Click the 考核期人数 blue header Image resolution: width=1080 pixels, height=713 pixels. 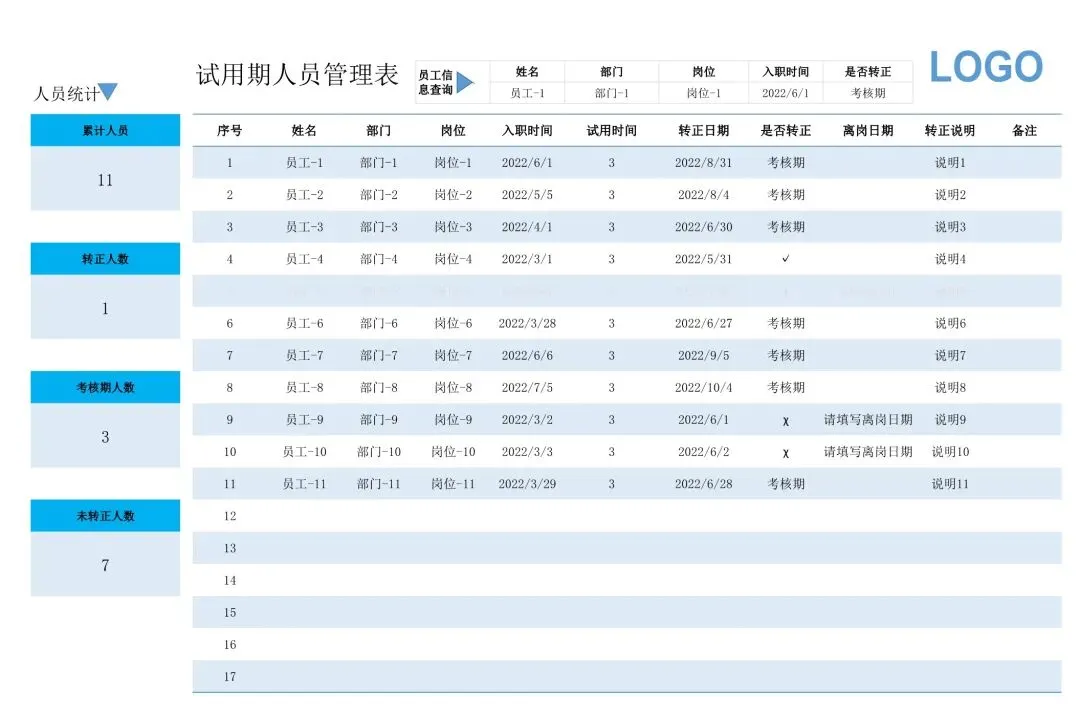point(105,387)
